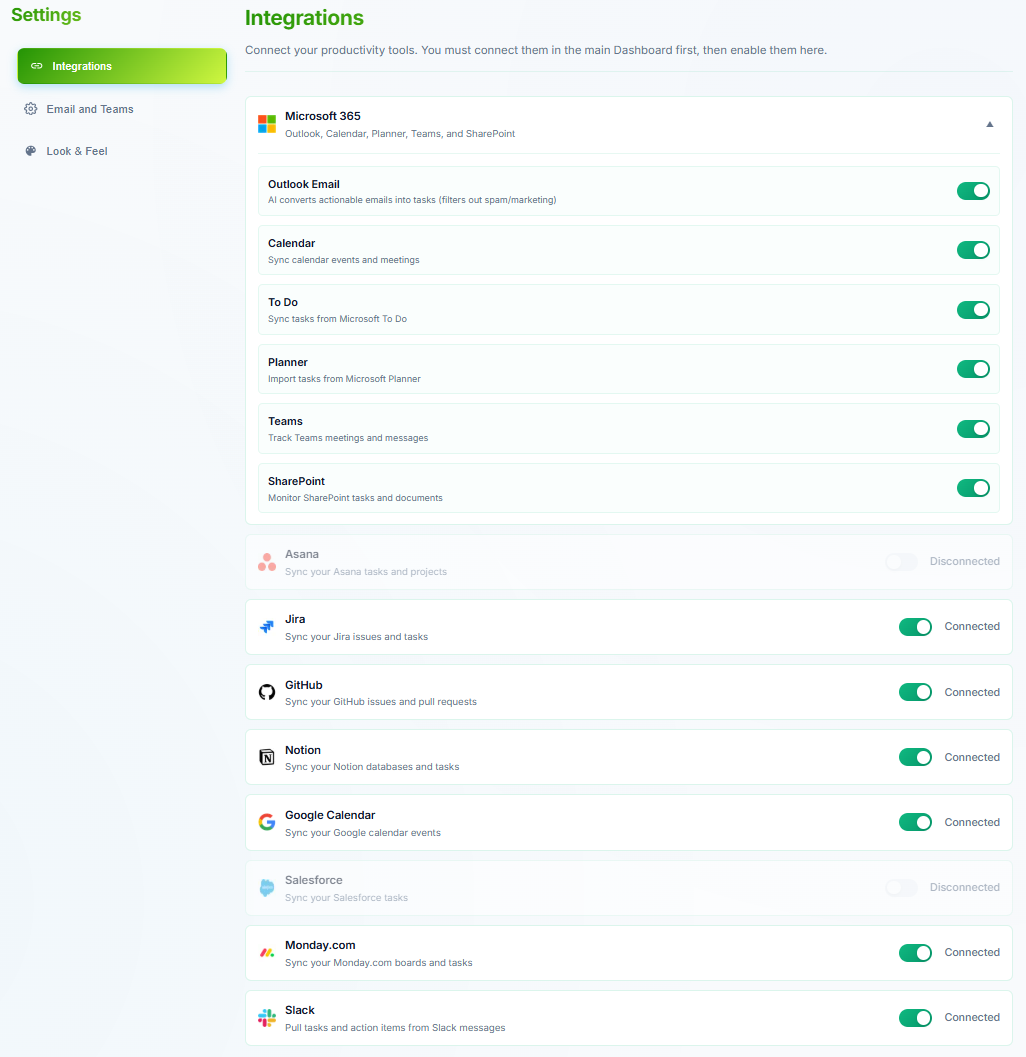Image resolution: width=1026 pixels, height=1057 pixels.
Task: Click the Jira card title
Action: coord(295,620)
